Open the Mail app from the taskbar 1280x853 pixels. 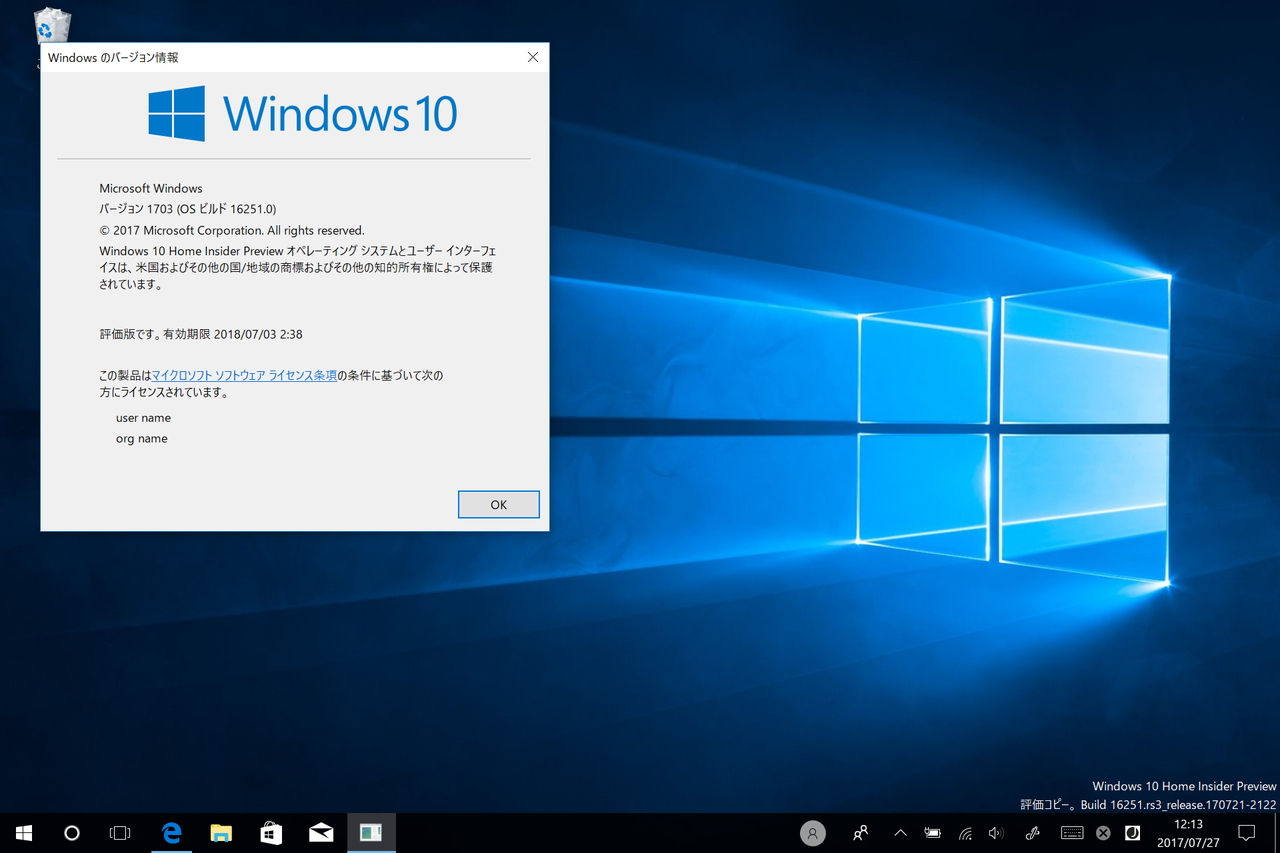click(321, 832)
